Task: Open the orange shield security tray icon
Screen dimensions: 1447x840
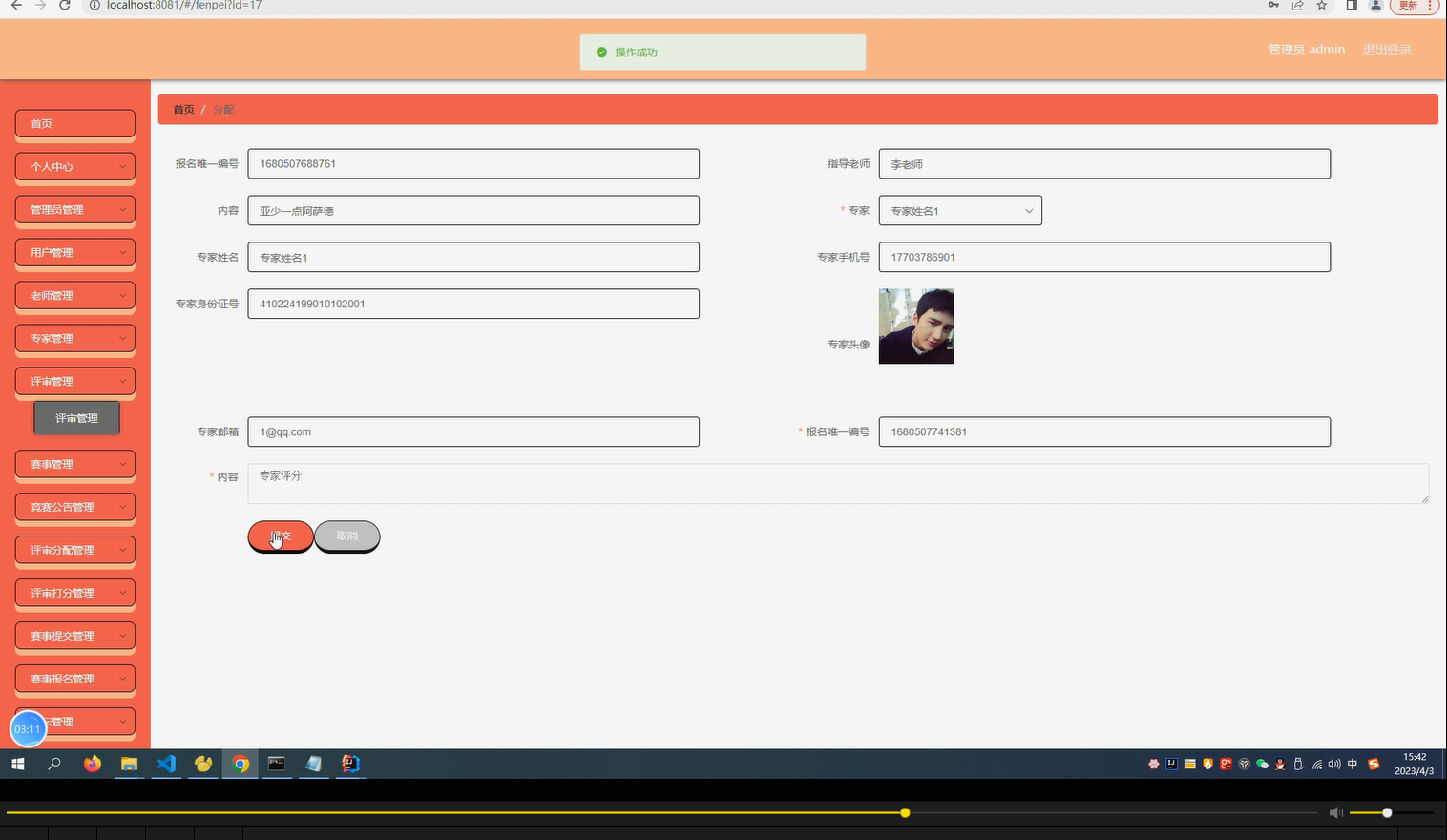Action: click(1207, 764)
